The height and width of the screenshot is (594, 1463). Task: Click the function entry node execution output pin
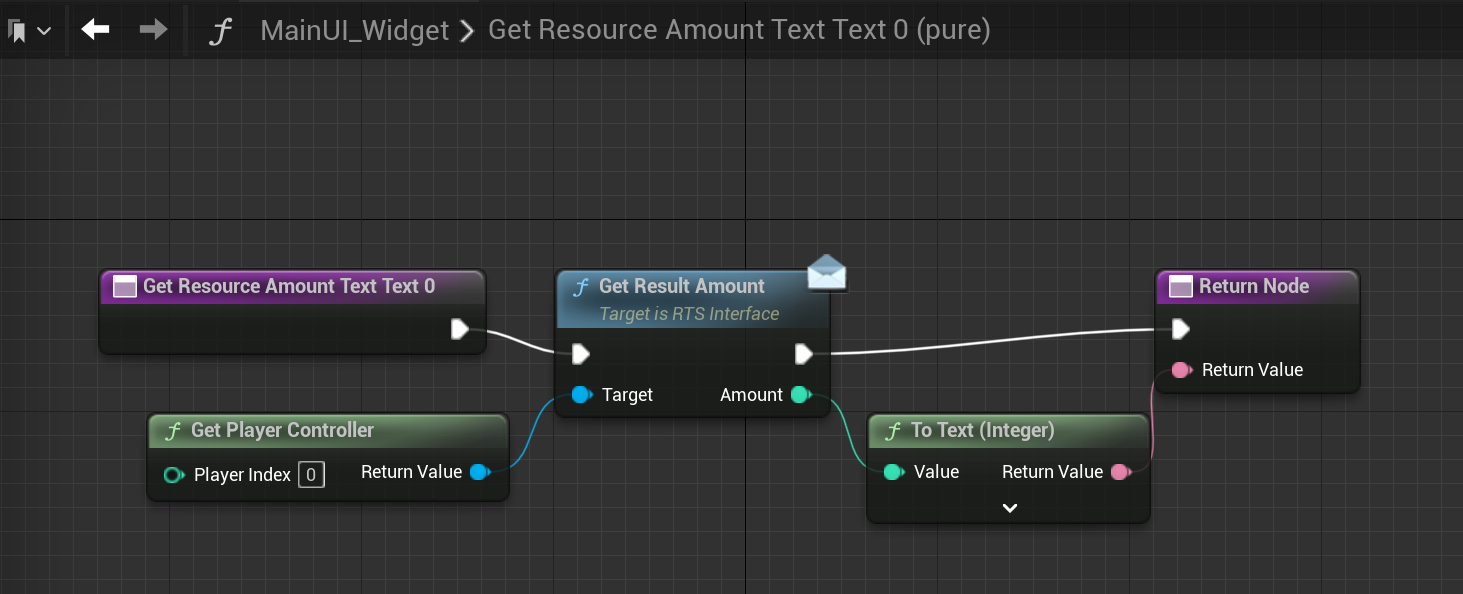pyautogui.click(x=459, y=329)
